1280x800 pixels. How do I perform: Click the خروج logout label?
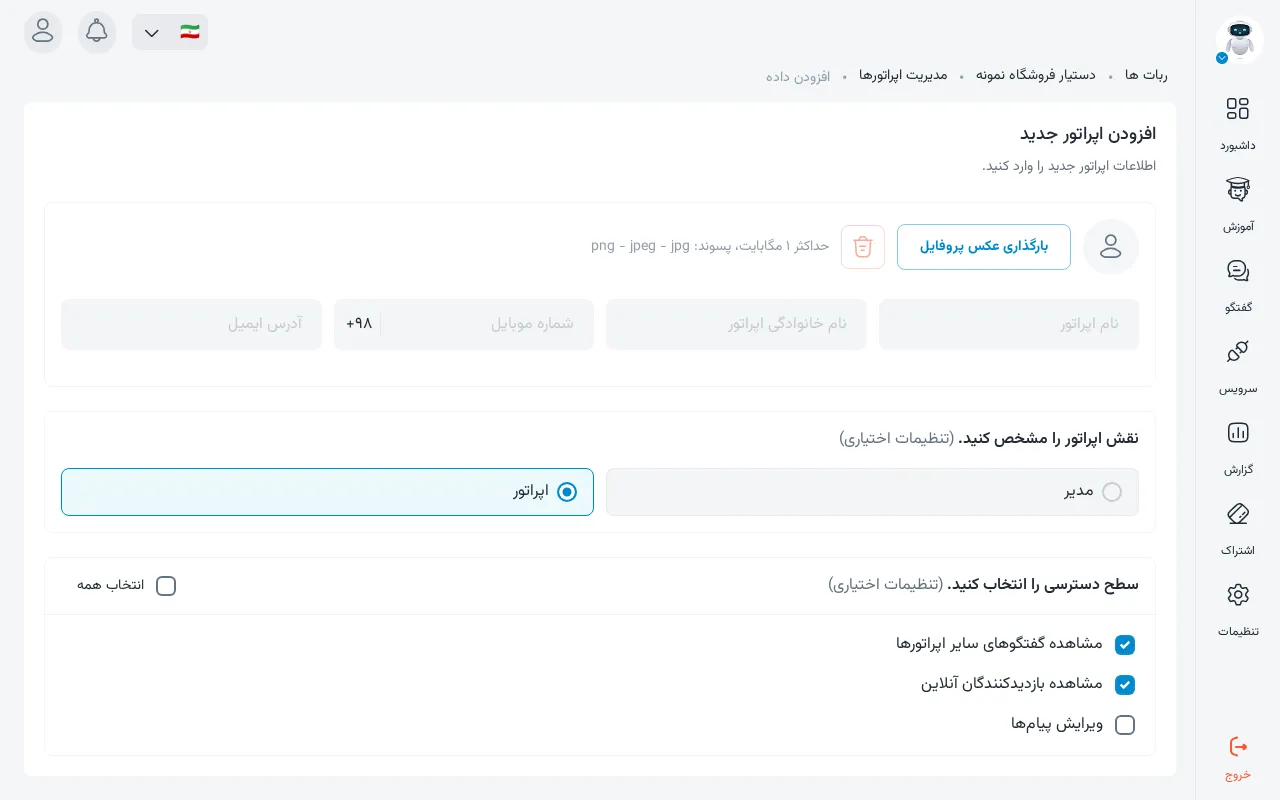(x=1238, y=774)
